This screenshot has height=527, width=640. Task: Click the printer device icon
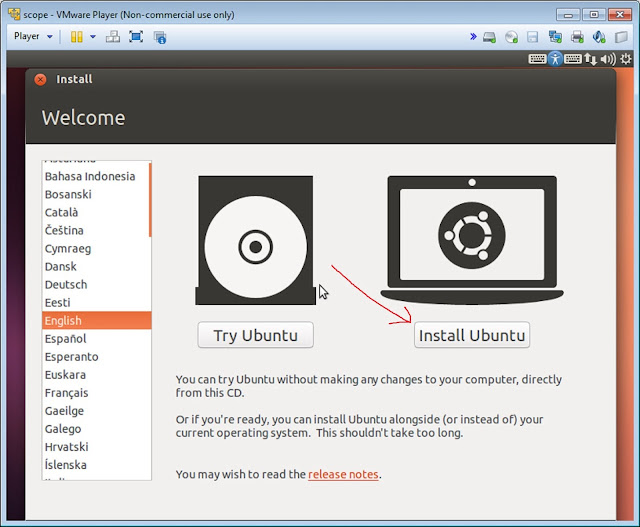(577, 37)
